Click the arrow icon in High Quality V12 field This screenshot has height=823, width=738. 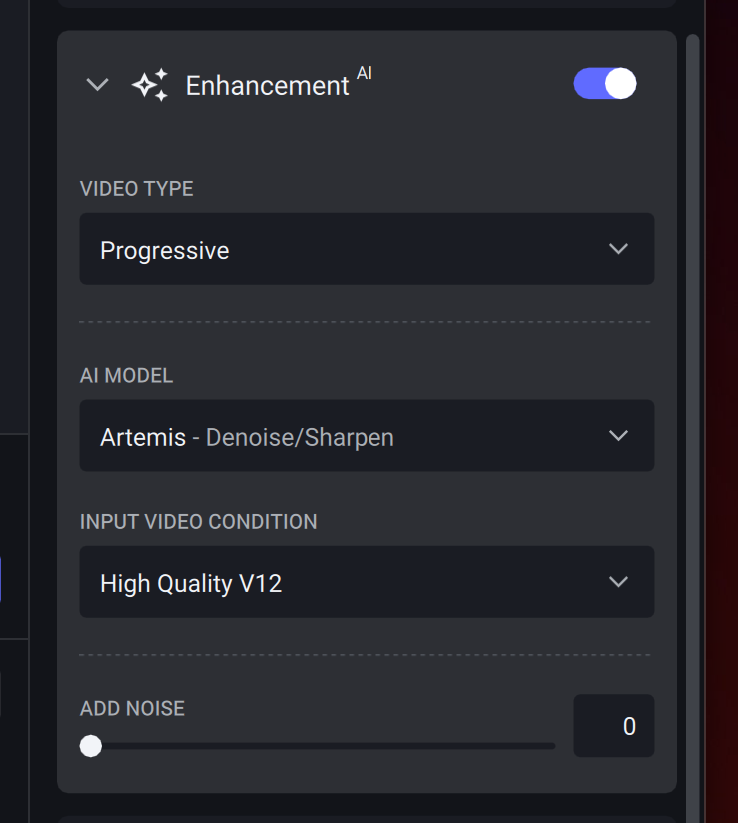tap(618, 582)
